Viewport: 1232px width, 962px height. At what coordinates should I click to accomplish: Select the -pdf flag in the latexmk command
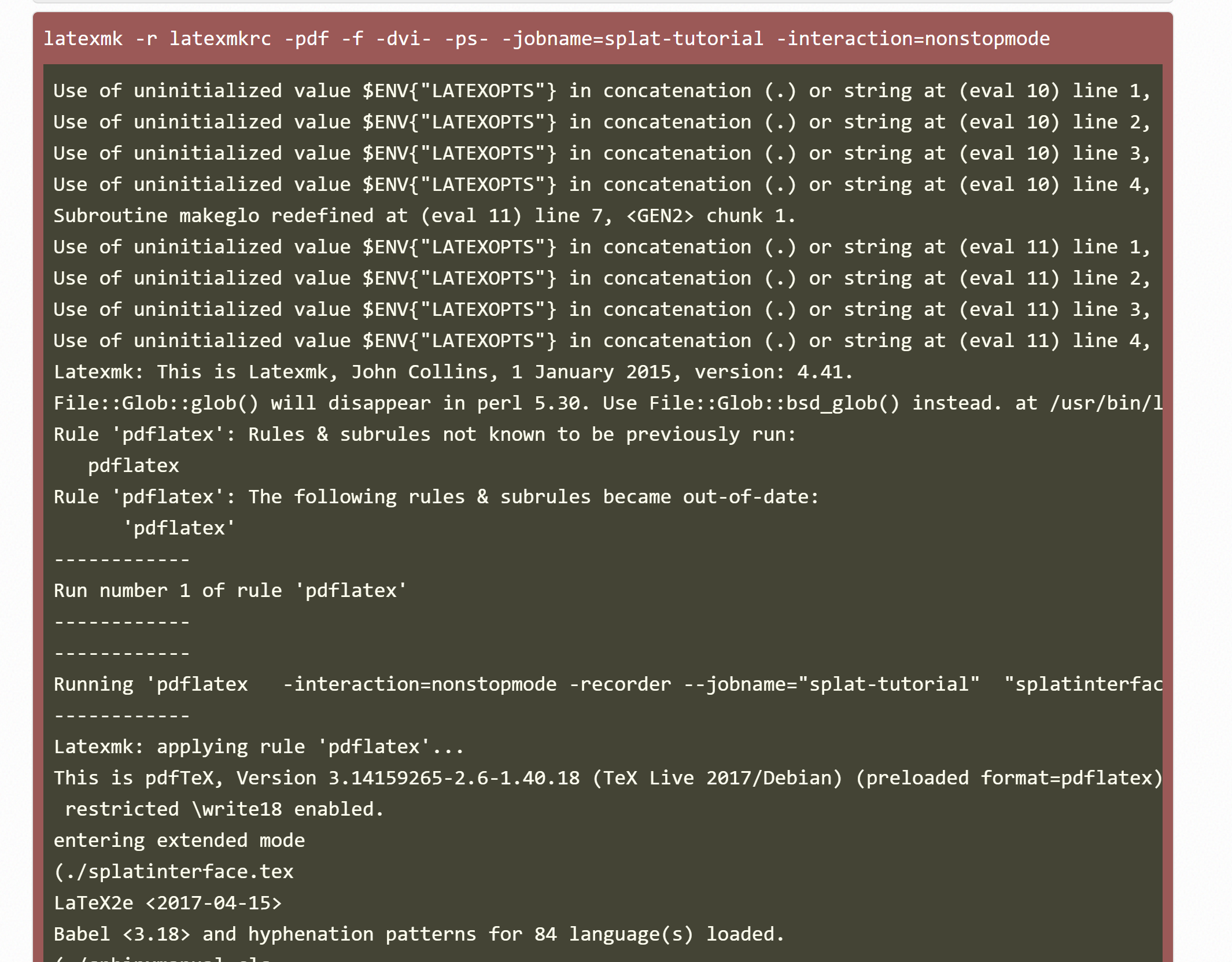pyautogui.click(x=307, y=38)
